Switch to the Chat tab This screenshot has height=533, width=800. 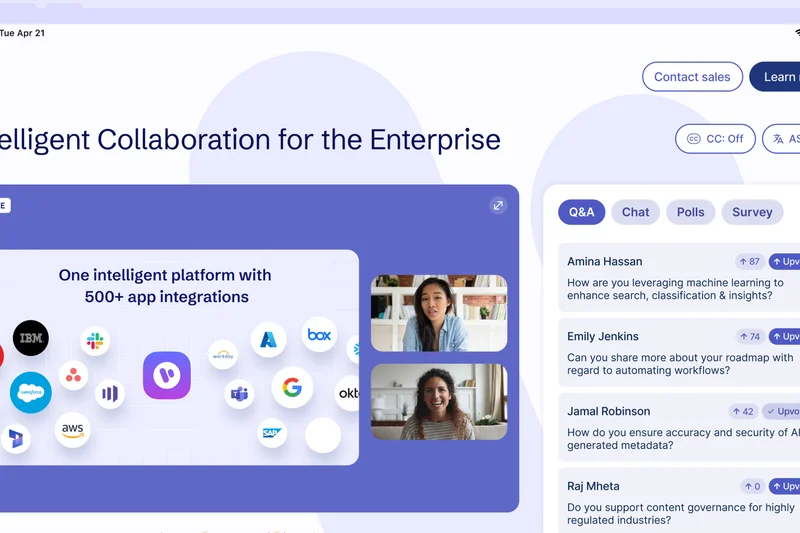[x=635, y=212]
